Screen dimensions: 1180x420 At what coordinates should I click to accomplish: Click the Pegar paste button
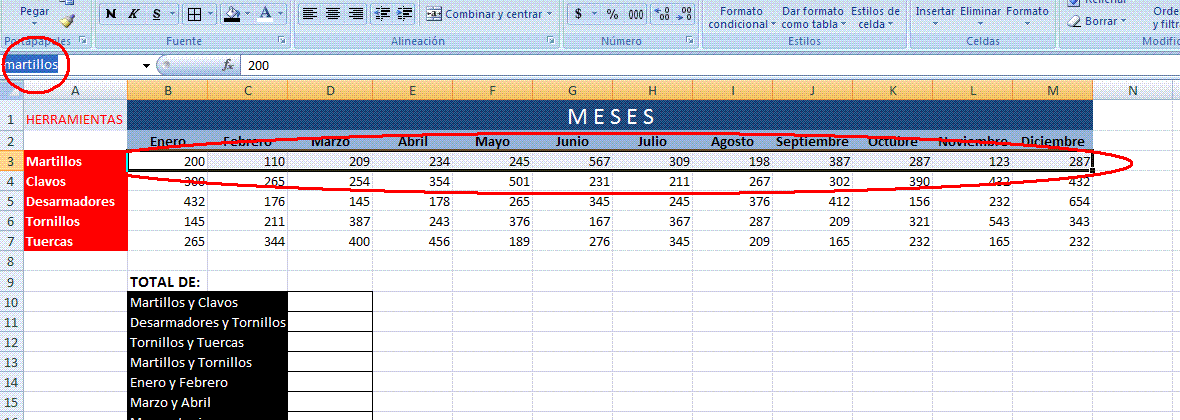tap(35, 12)
